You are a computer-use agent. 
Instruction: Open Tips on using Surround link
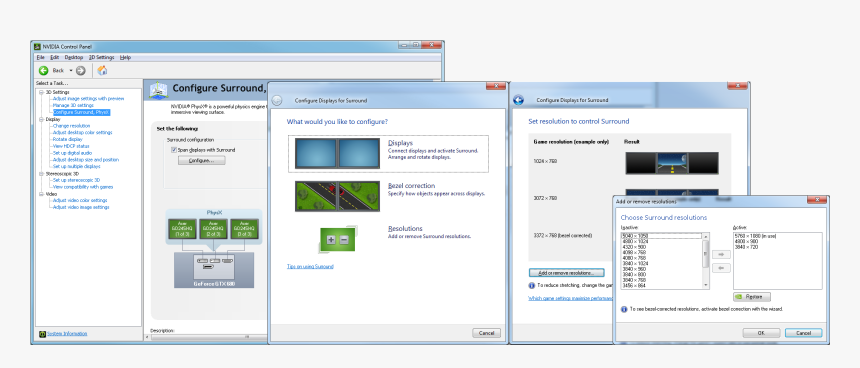310,267
